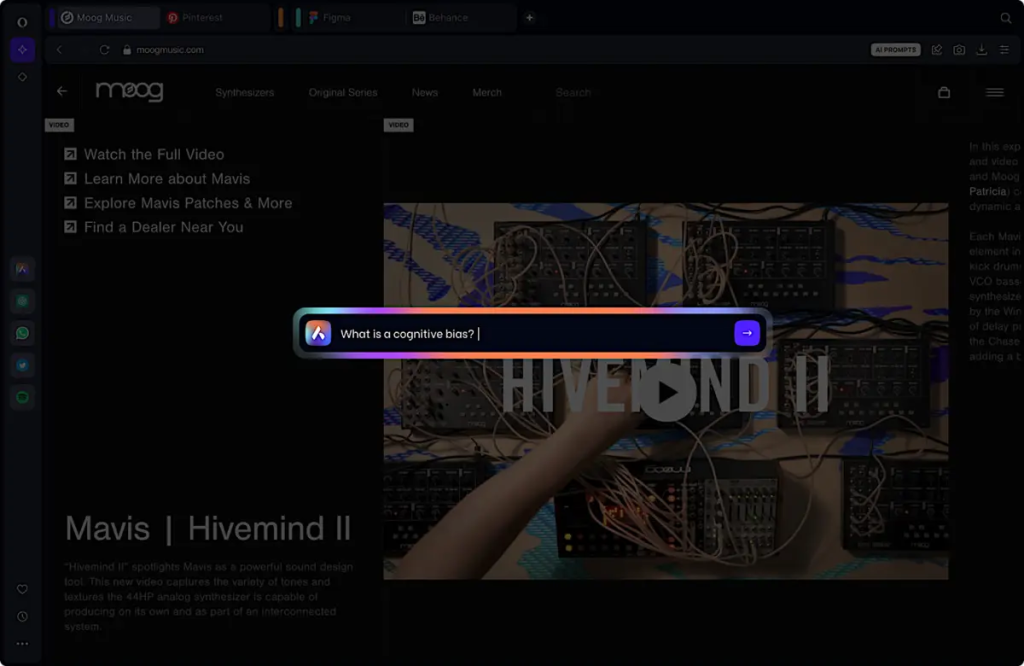Click the moogmusic.com address bar URL
This screenshot has width=1024, height=666.
click(x=170, y=50)
